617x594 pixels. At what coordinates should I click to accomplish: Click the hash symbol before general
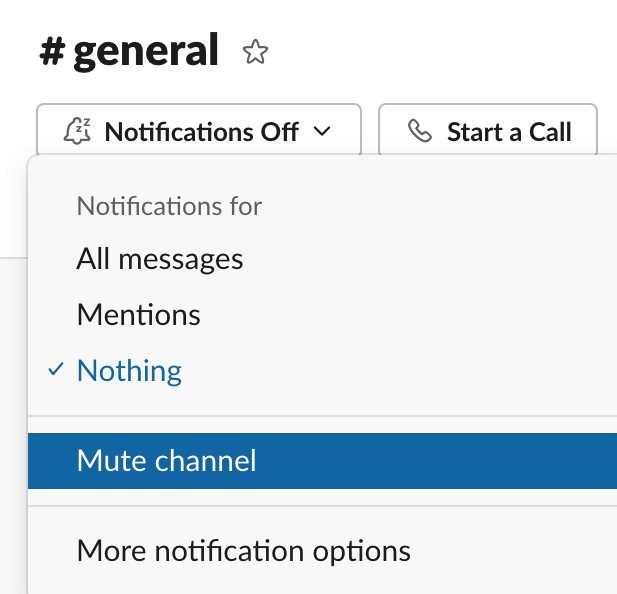click(52, 51)
